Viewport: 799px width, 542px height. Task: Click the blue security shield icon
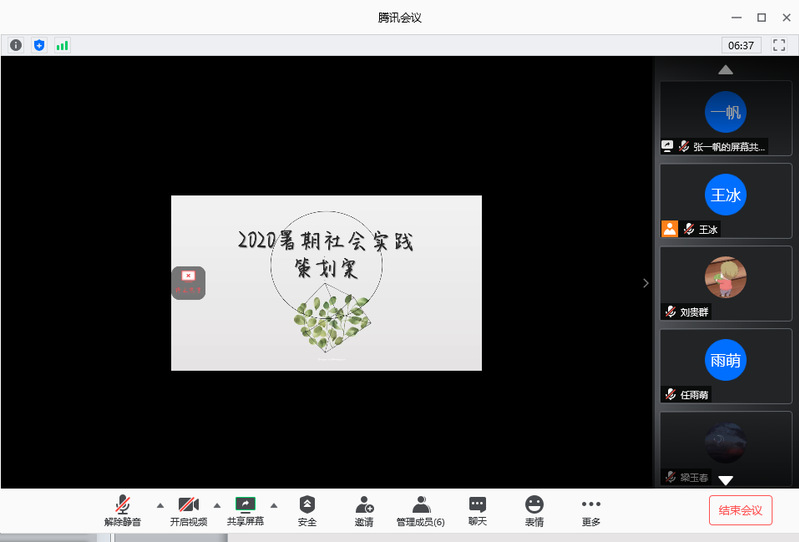[39, 45]
